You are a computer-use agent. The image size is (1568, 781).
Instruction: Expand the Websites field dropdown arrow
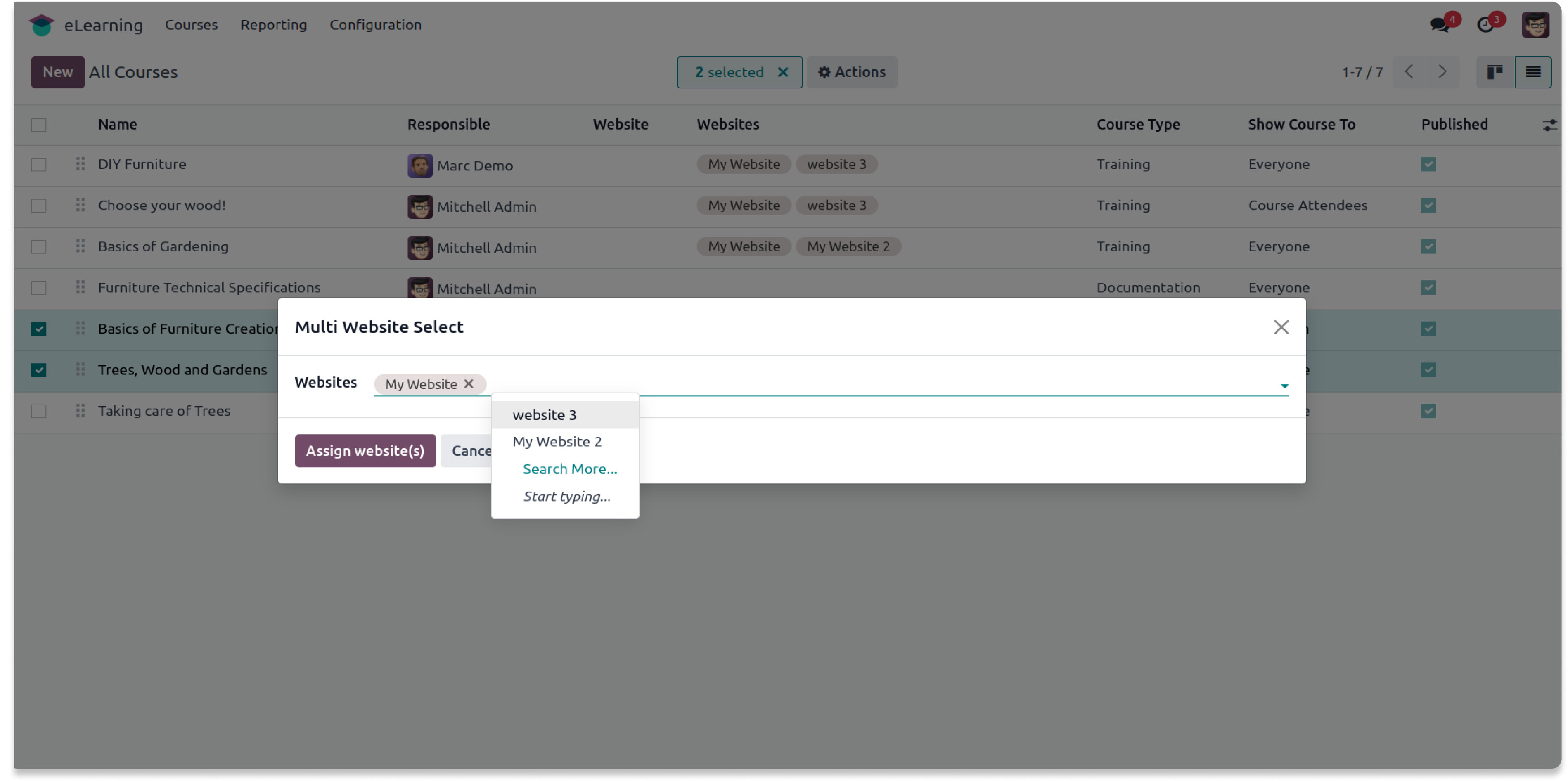[1284, 386]
